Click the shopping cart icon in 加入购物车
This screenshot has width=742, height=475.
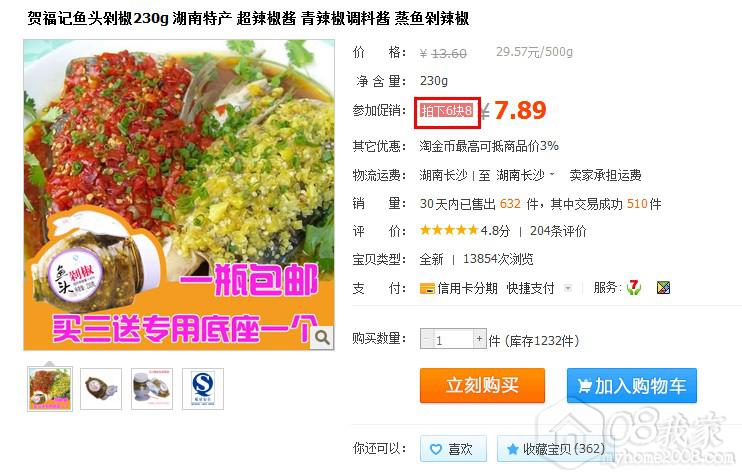pos(584,386)
